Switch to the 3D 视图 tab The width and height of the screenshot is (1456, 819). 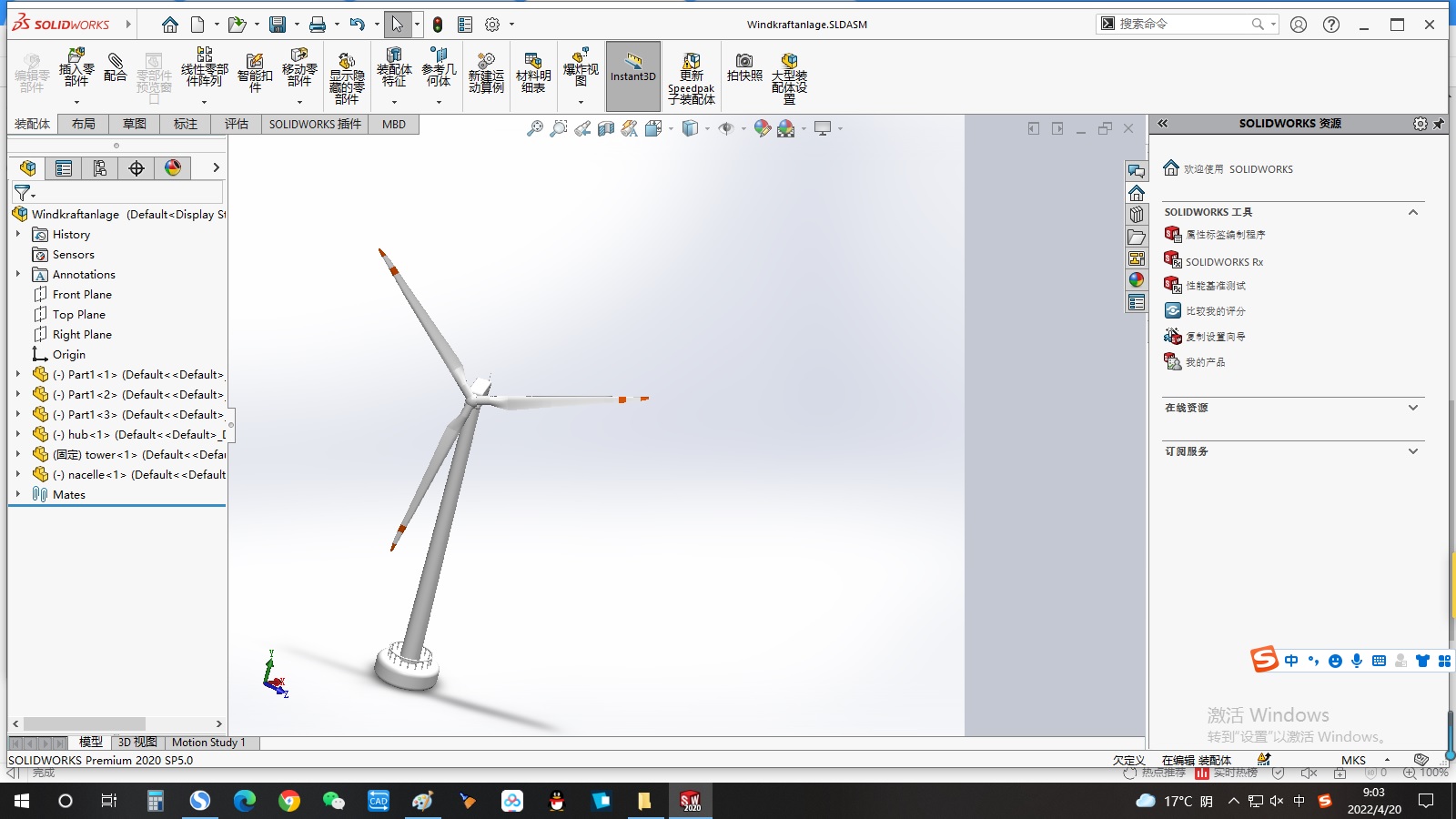pos(137,743)
